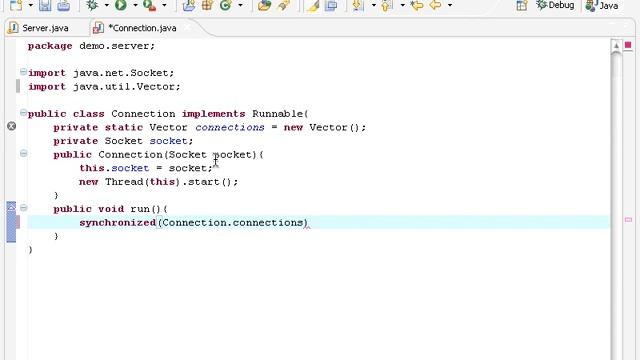
Task: Collapse the import statements fold
Action: [x=23, y=72]
